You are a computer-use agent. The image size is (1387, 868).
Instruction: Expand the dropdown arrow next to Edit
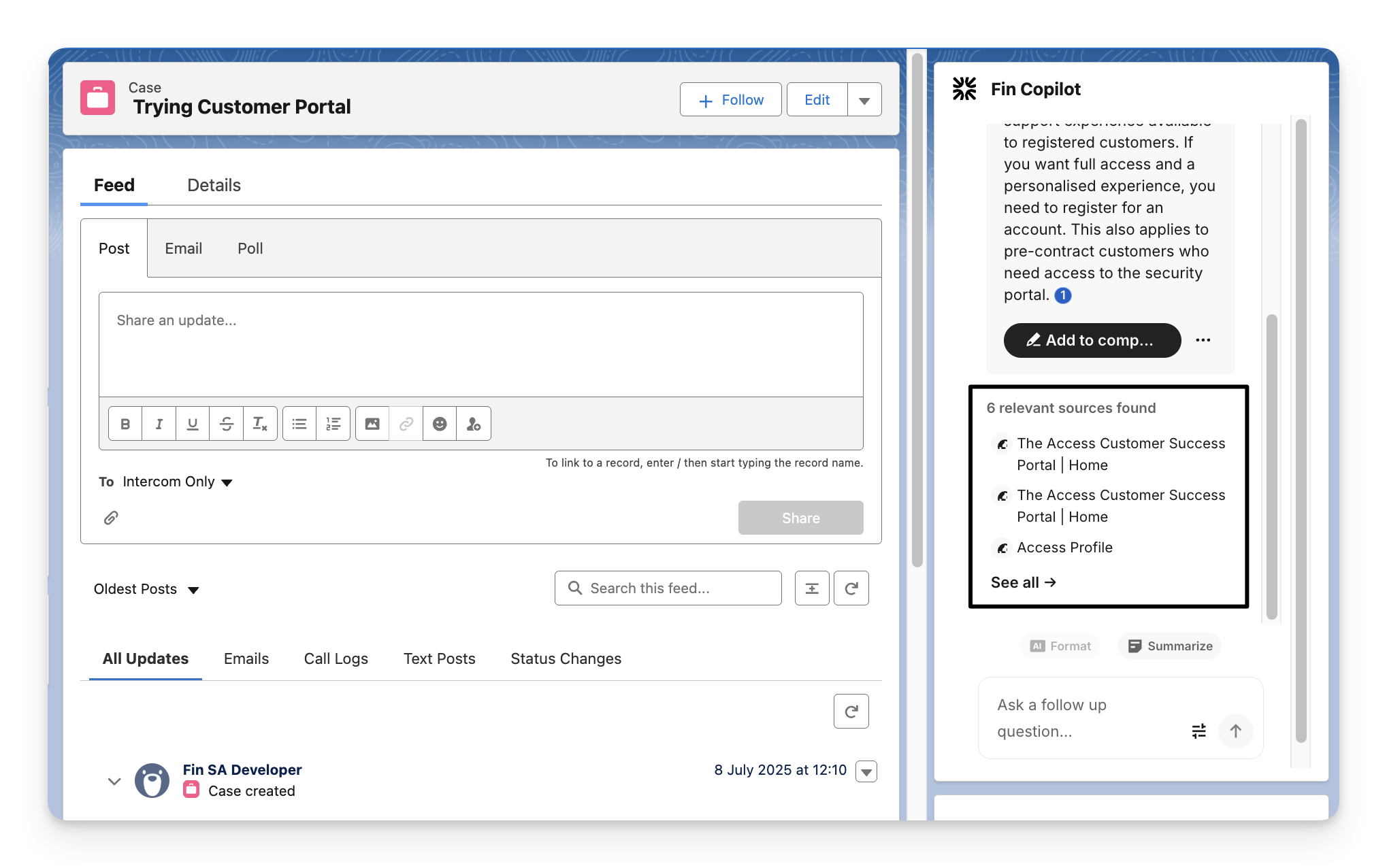(864, 100)
